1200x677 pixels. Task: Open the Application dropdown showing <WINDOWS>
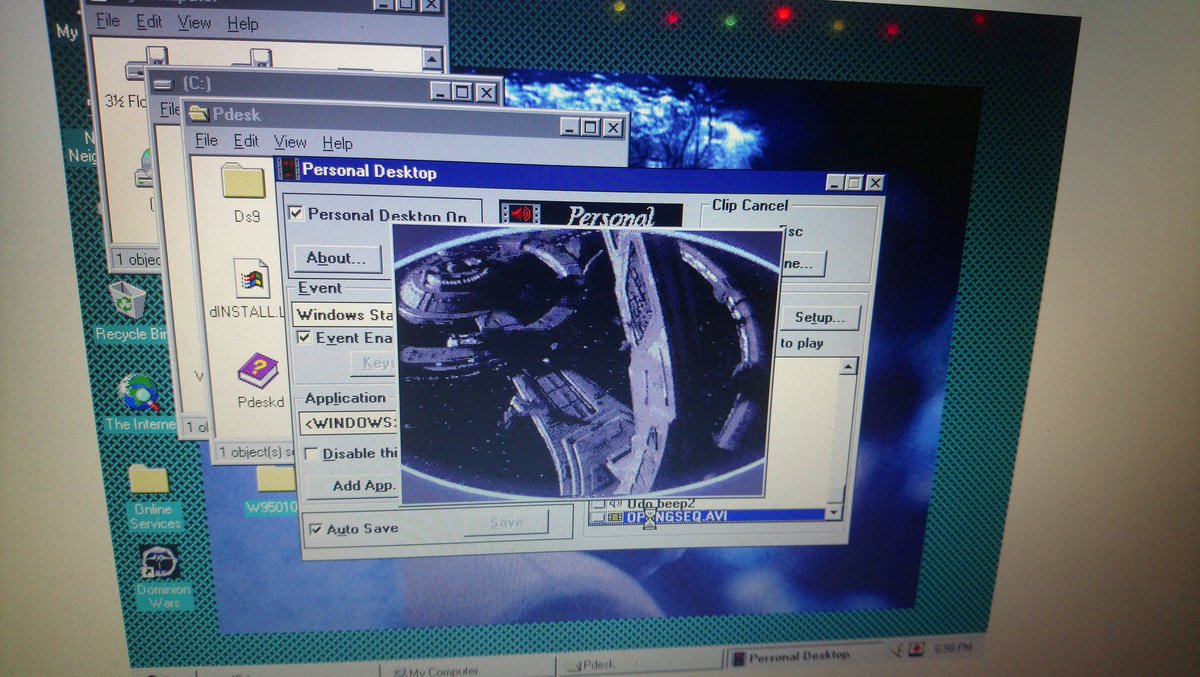349,421
